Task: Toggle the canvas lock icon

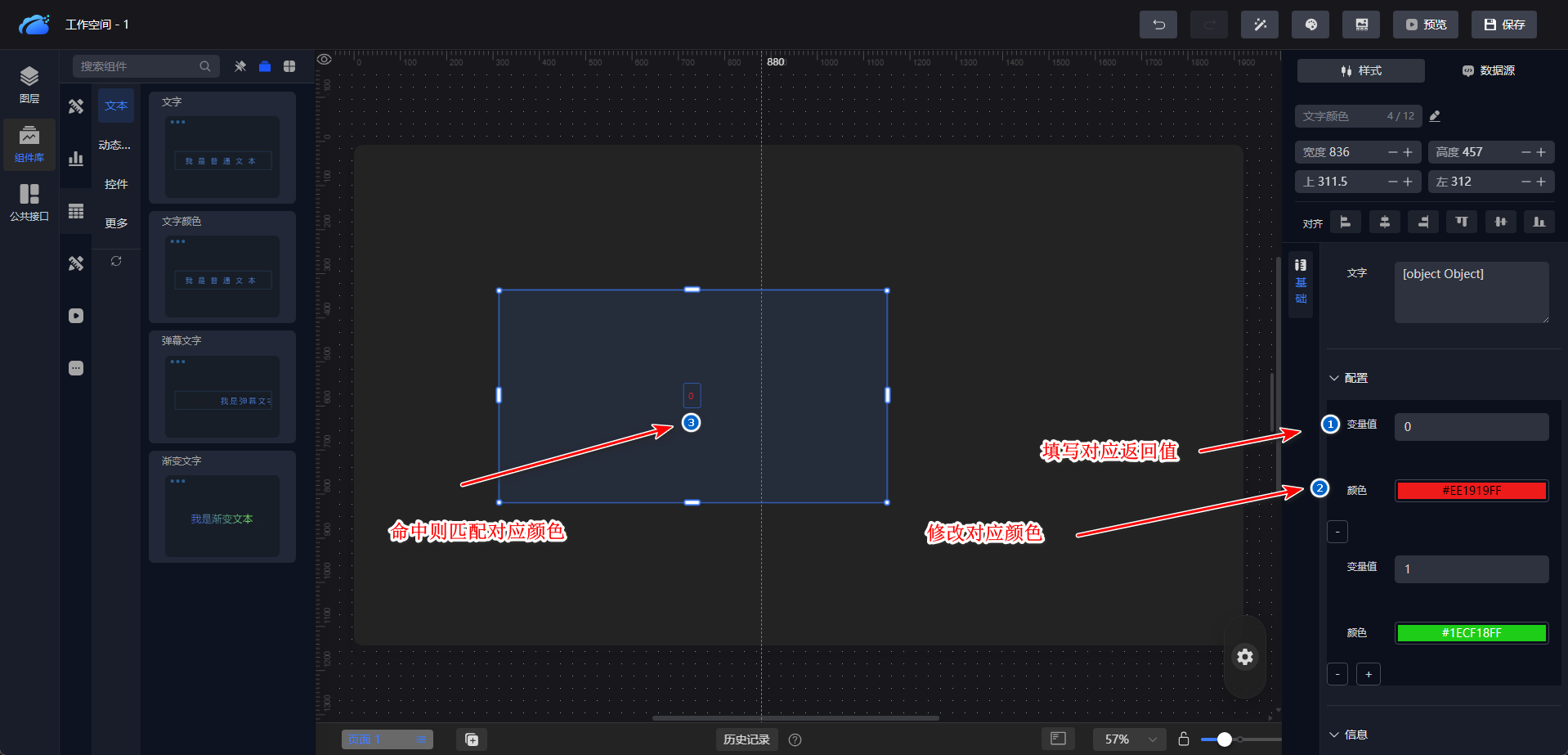Action: pyautogui.click(x=1183, y=739)
